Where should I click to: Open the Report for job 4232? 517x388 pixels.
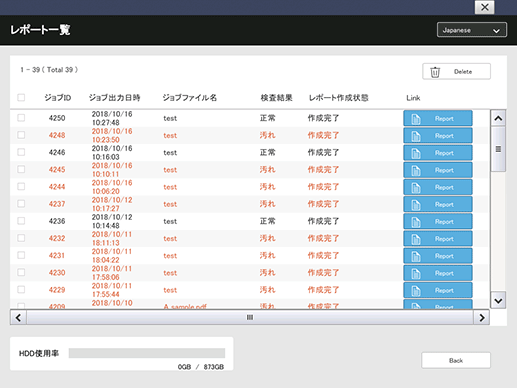coord(438,239)
